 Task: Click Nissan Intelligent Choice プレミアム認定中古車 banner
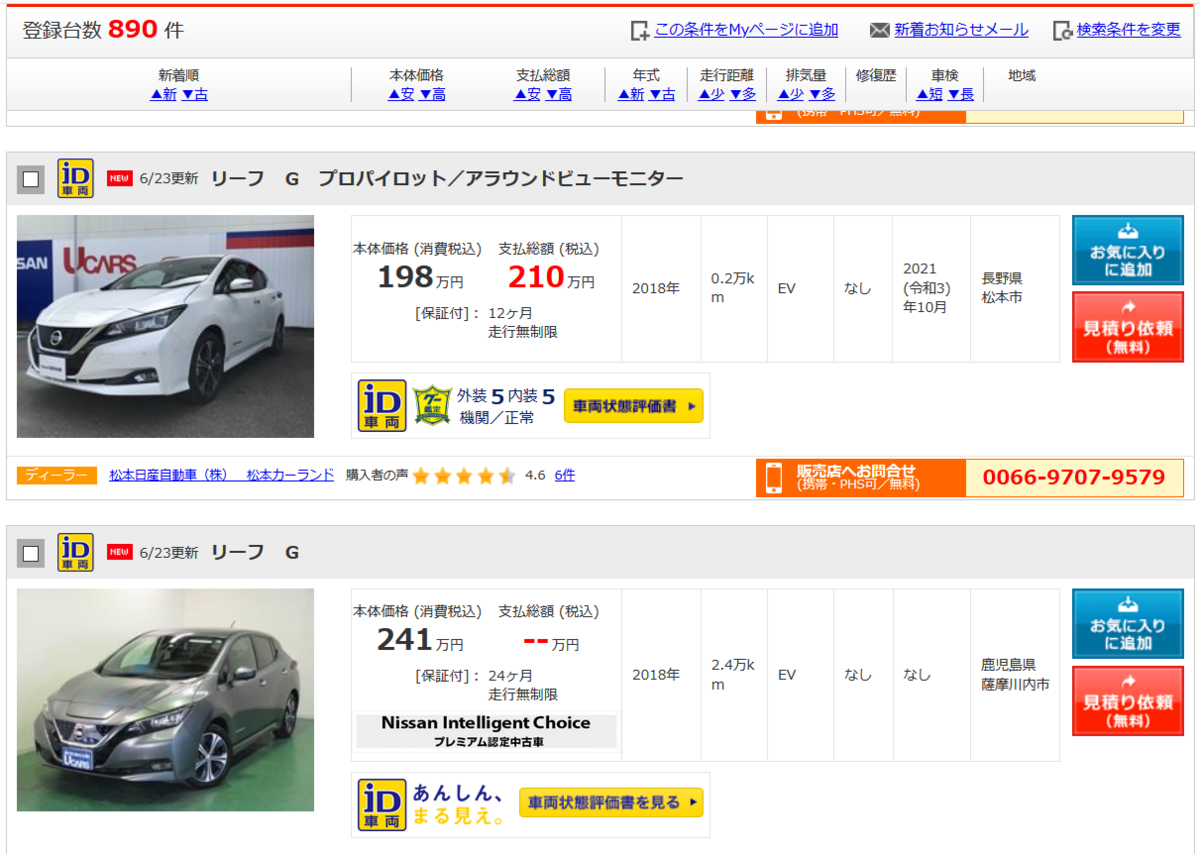486,732
